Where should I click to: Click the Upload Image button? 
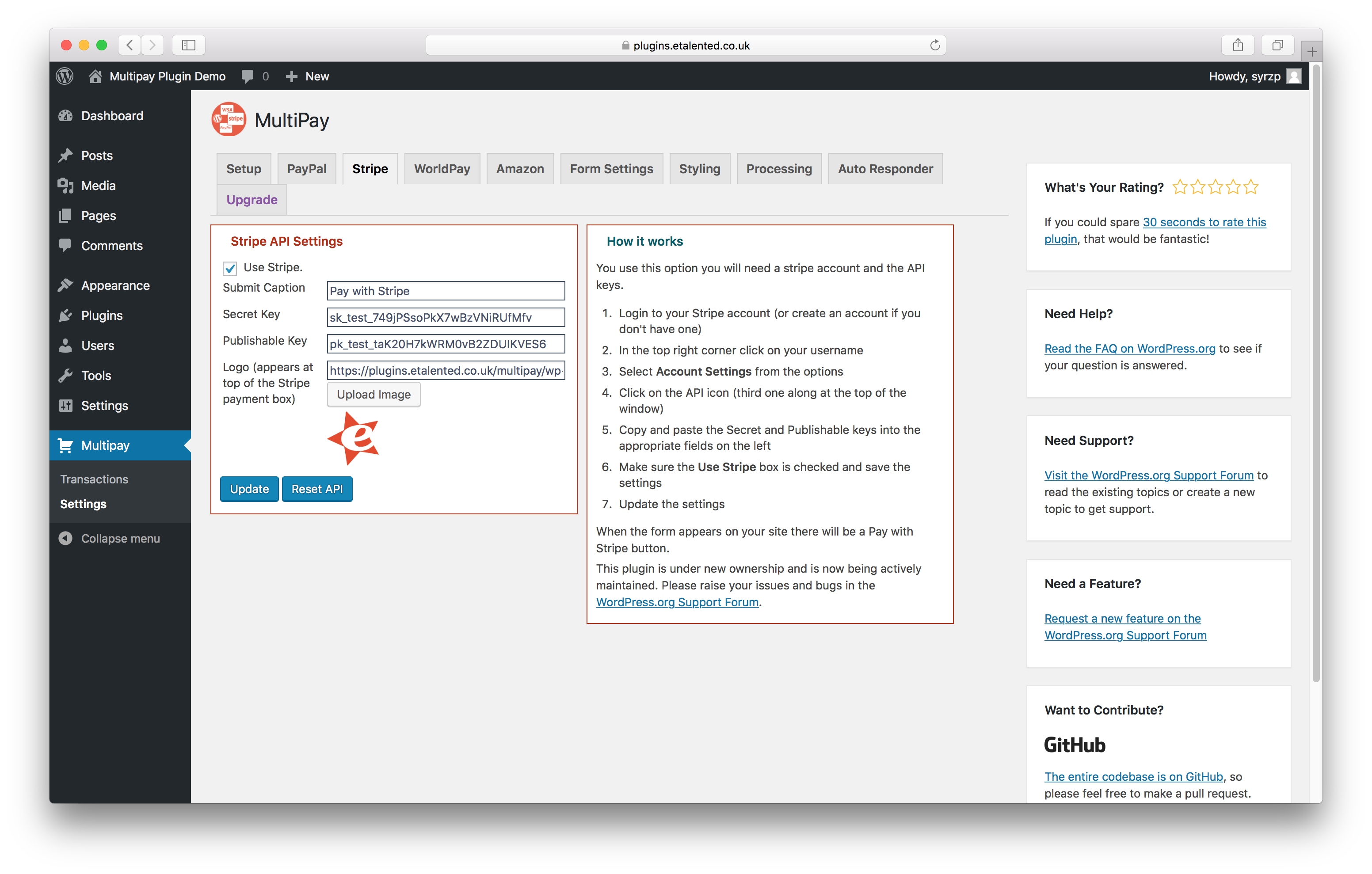(373, 394)
